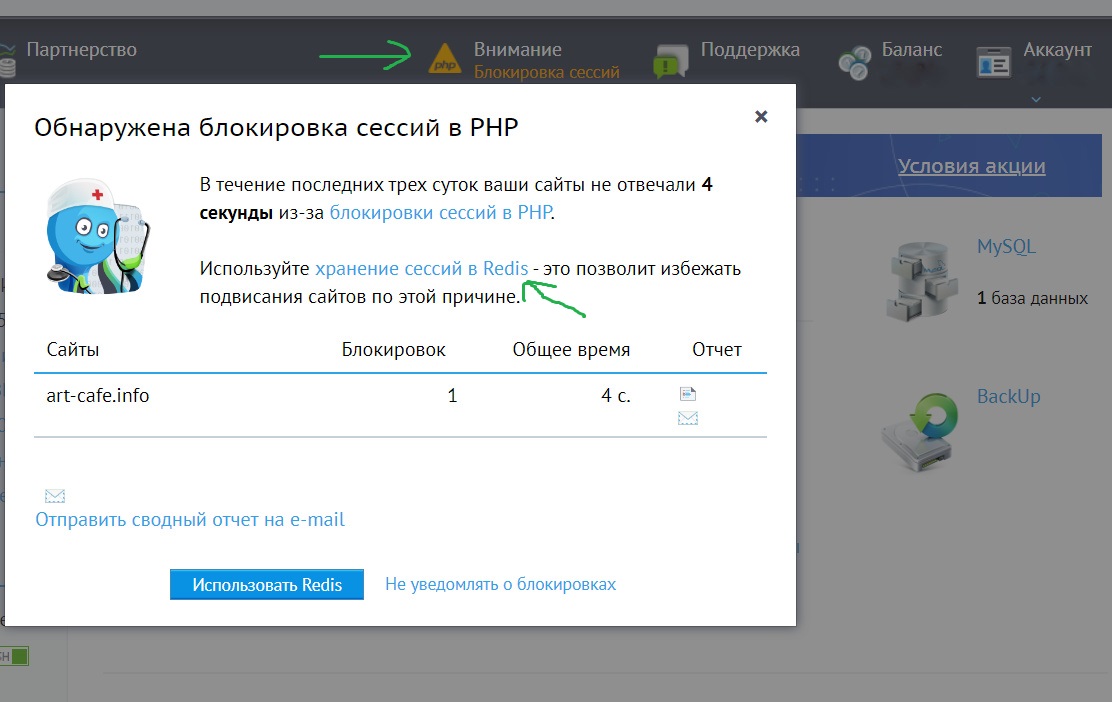This screenshot has height=702, width=1112.
Task: Open the Поддержка menu item
Action: [x=750, y=50]
